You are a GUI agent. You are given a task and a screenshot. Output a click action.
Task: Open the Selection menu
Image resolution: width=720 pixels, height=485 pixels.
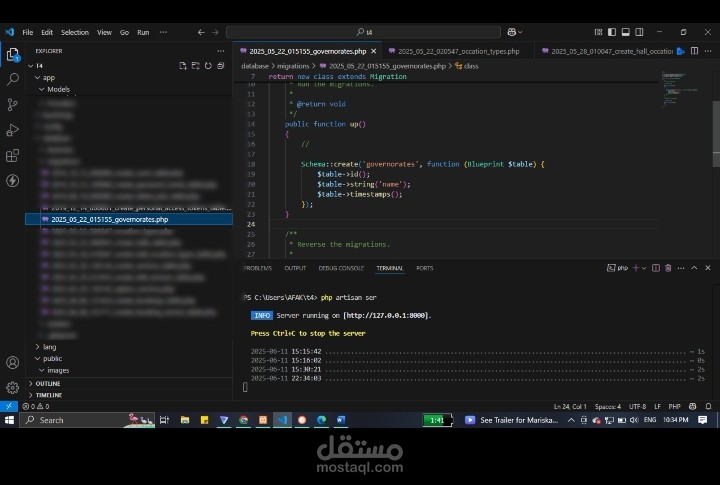click(x=75, y=32)
